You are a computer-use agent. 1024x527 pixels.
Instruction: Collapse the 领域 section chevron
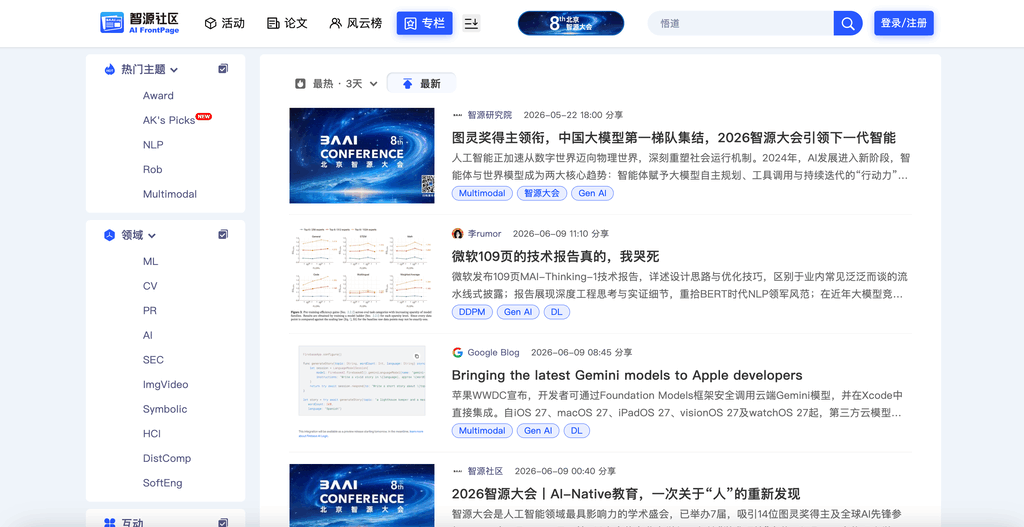pyautogui.click(x=152, y=236)
